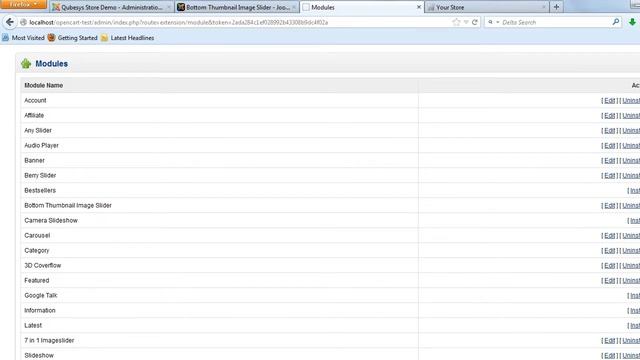640x360 pixels.
Task: Select the Google Talk row name
Action: point(41,296)
